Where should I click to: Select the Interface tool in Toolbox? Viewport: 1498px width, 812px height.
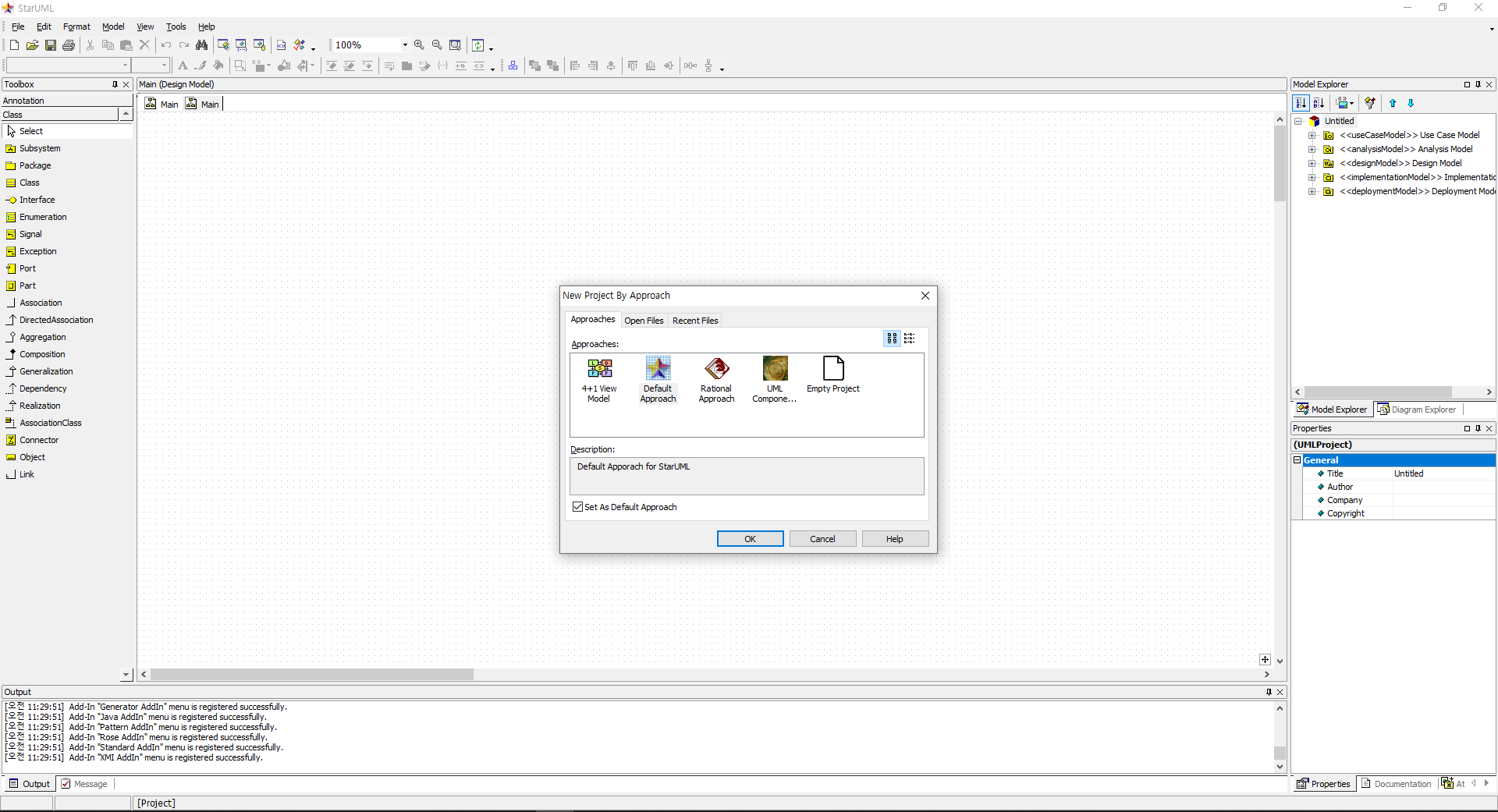(x=37, y=200)
